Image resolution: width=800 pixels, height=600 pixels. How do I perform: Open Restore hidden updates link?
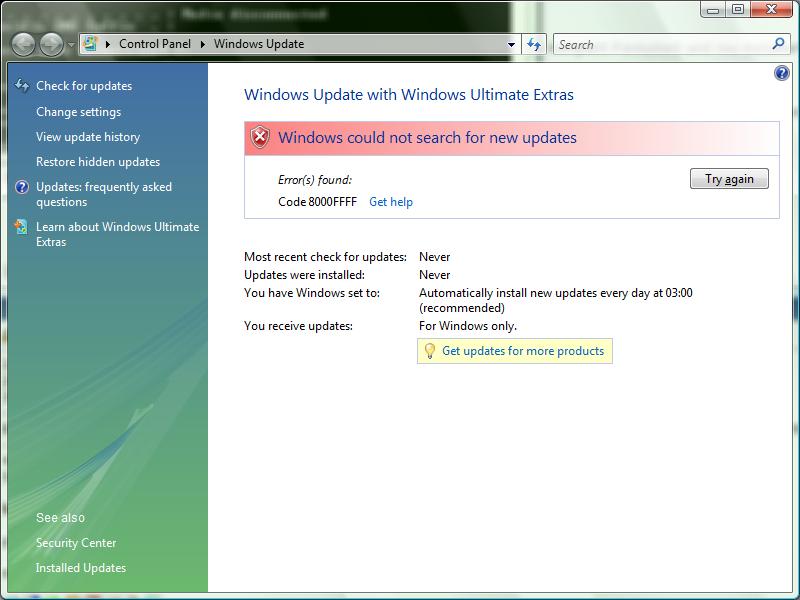click(98, 162)
